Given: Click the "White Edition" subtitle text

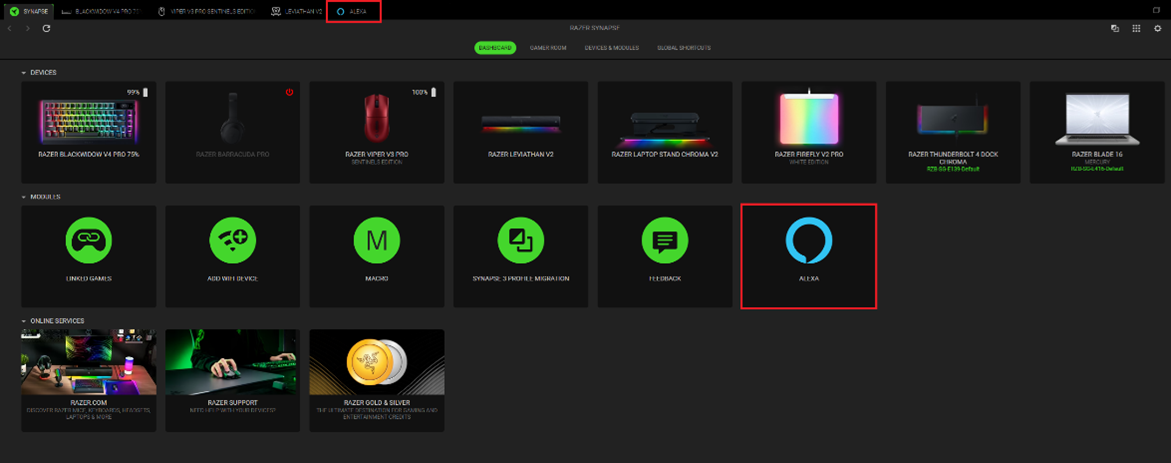Looking at the screenshot, I should coord(809,162).
